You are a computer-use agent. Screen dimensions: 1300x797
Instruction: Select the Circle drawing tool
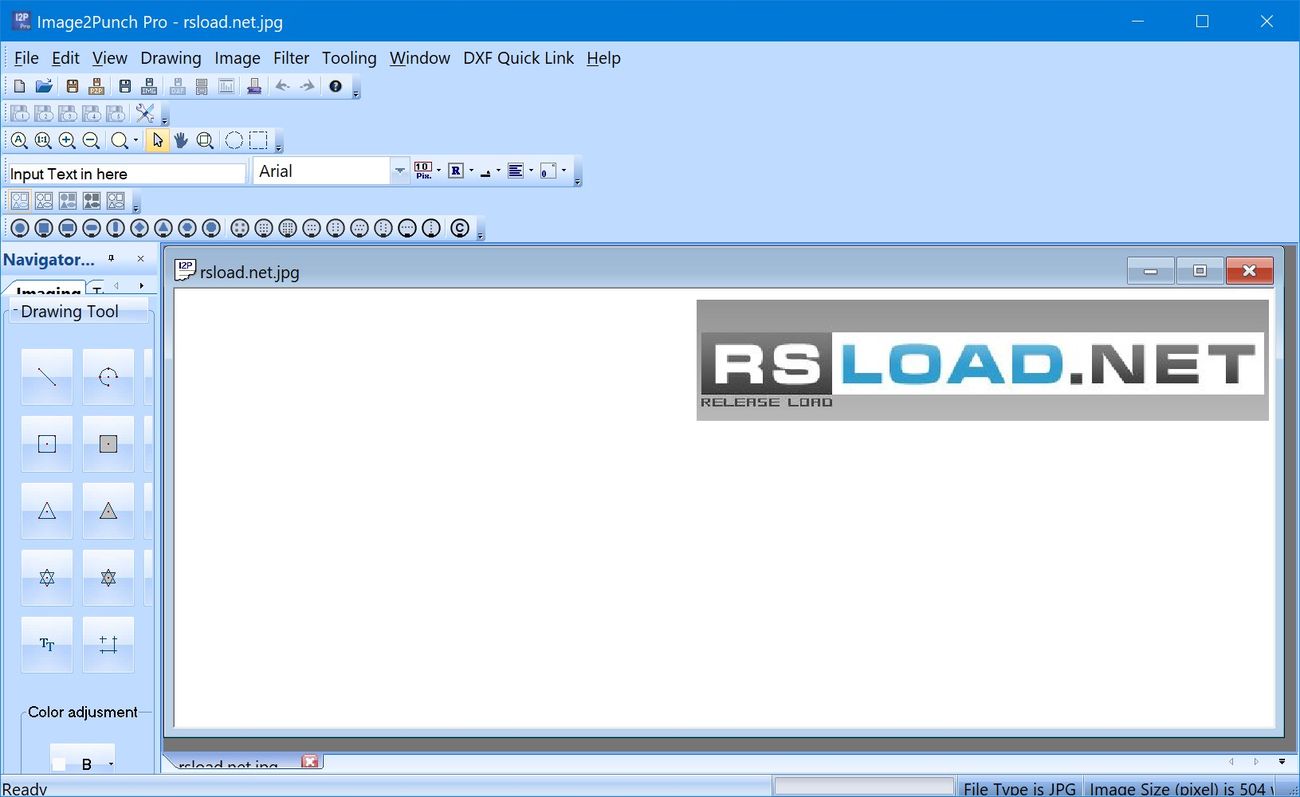[x=108, y=377]
